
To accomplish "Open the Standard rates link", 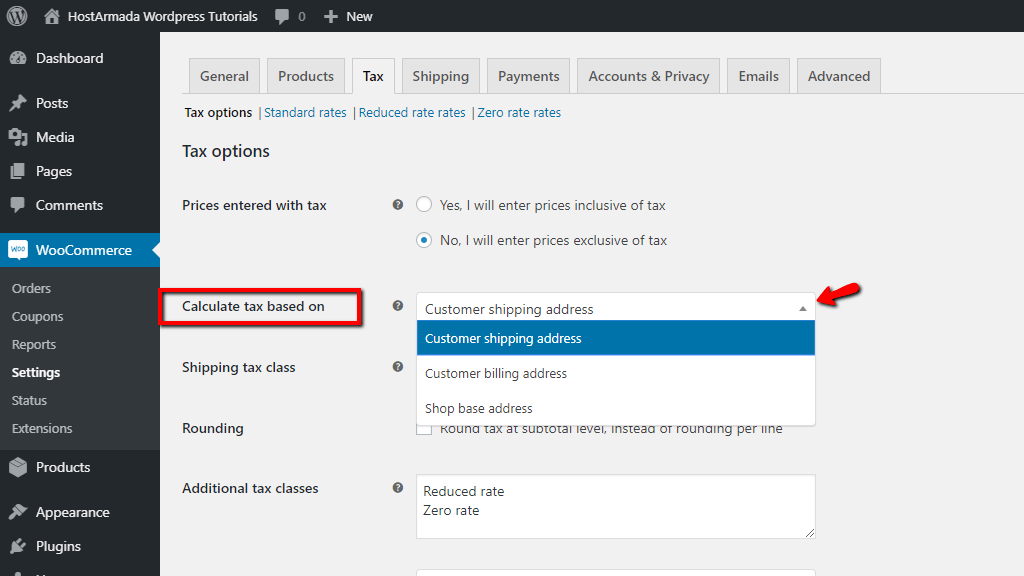I will point(305,113).
